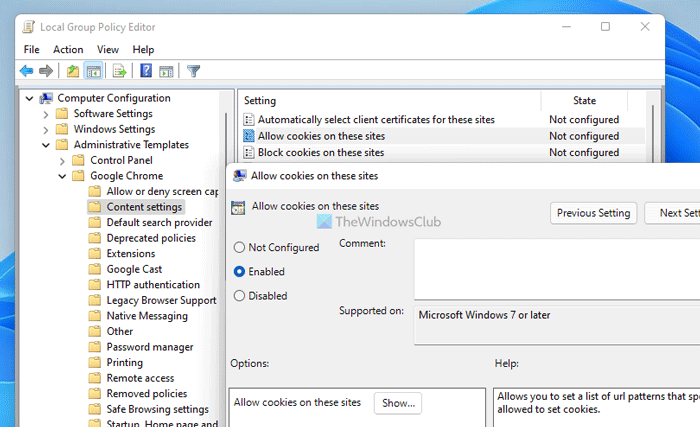
Task: Click the Local Group Policy Editor title icon
Action: point(29,27)
